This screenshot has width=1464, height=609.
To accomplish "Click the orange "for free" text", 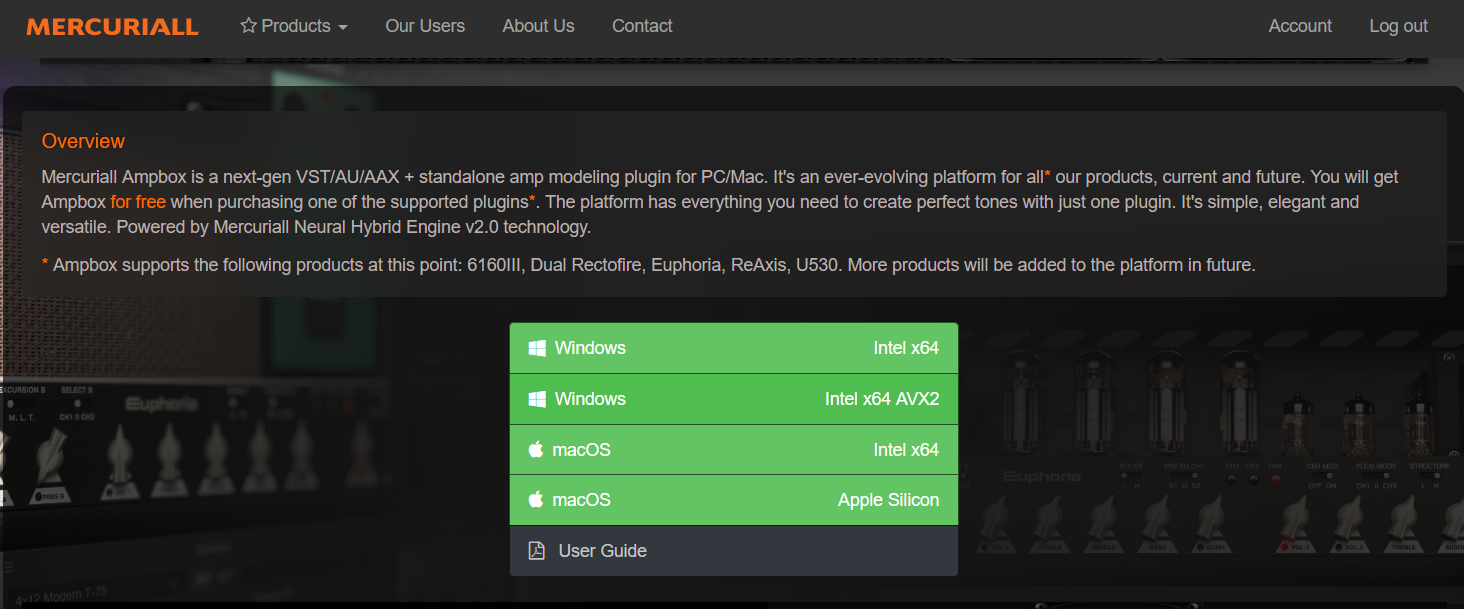I will pos(138,202).
